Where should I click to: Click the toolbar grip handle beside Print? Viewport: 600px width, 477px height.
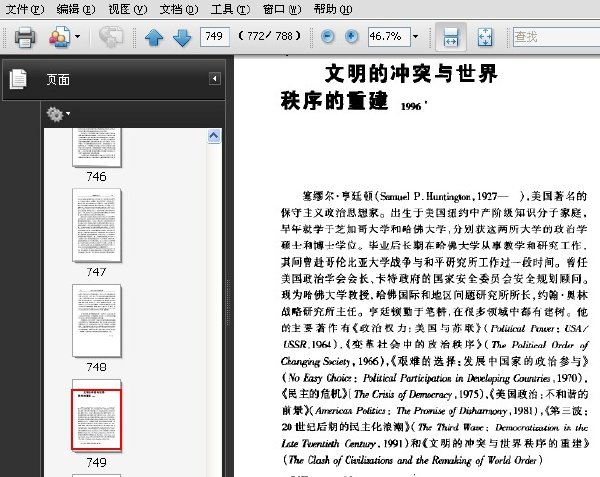pos(5,37)
